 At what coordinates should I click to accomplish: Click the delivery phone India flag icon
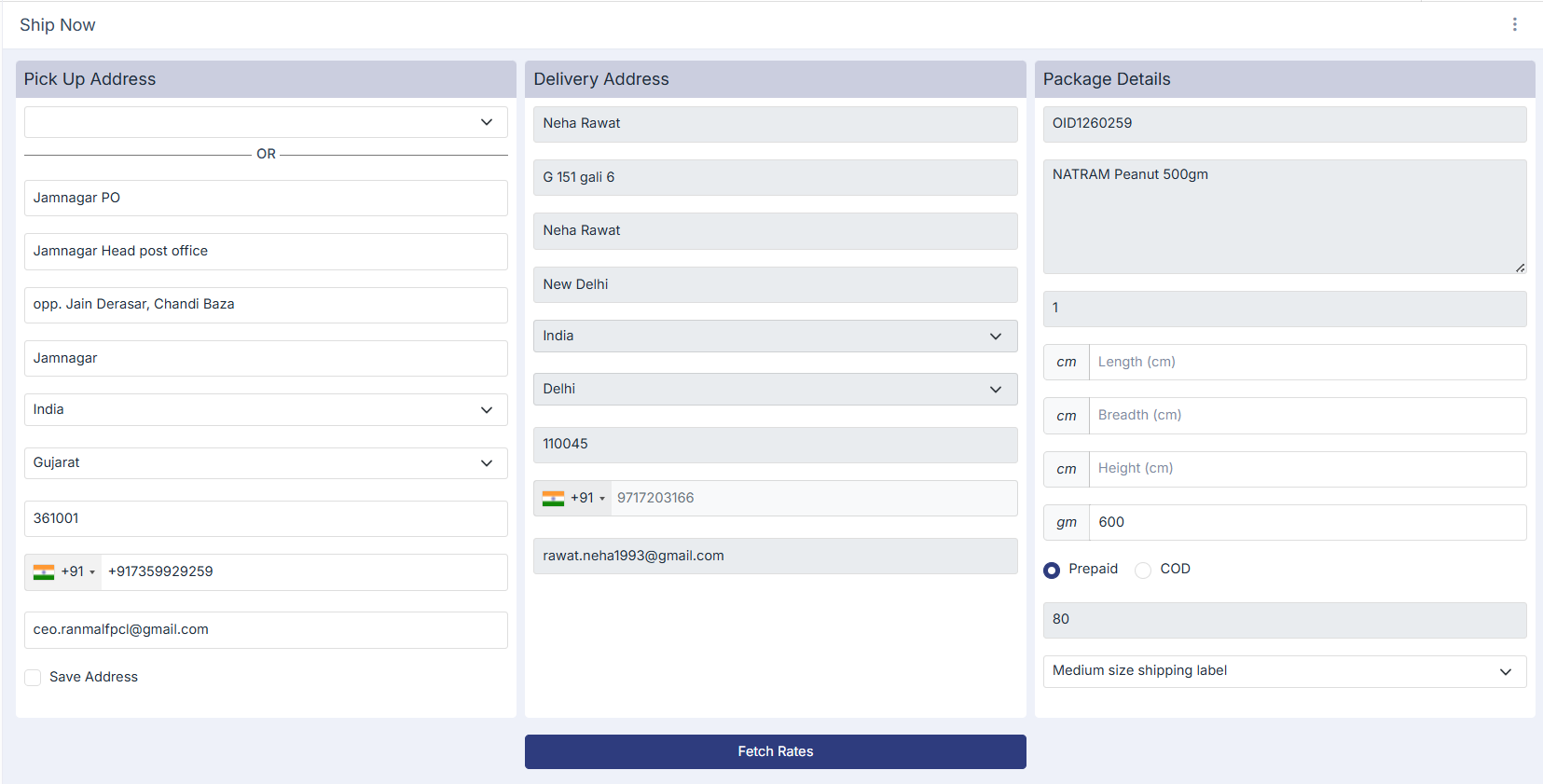click(554, 499)
